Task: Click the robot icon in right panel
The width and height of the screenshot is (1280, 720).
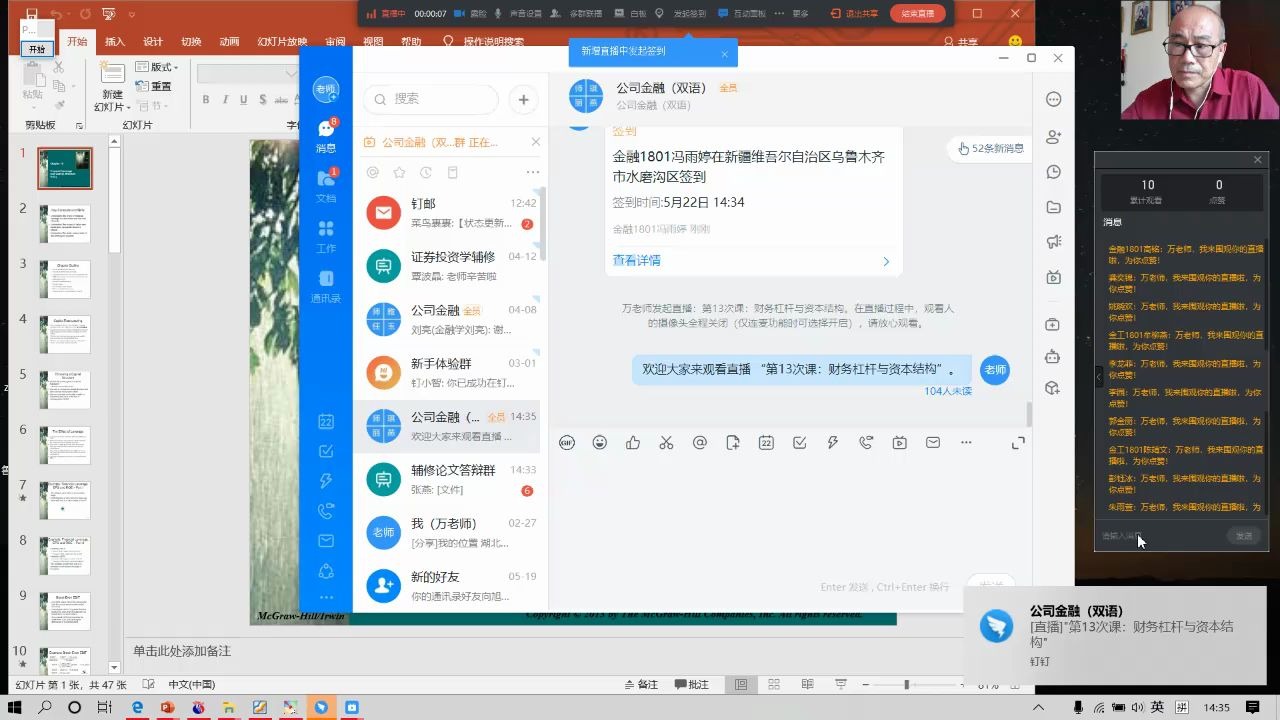Action: click(1053, 356)
